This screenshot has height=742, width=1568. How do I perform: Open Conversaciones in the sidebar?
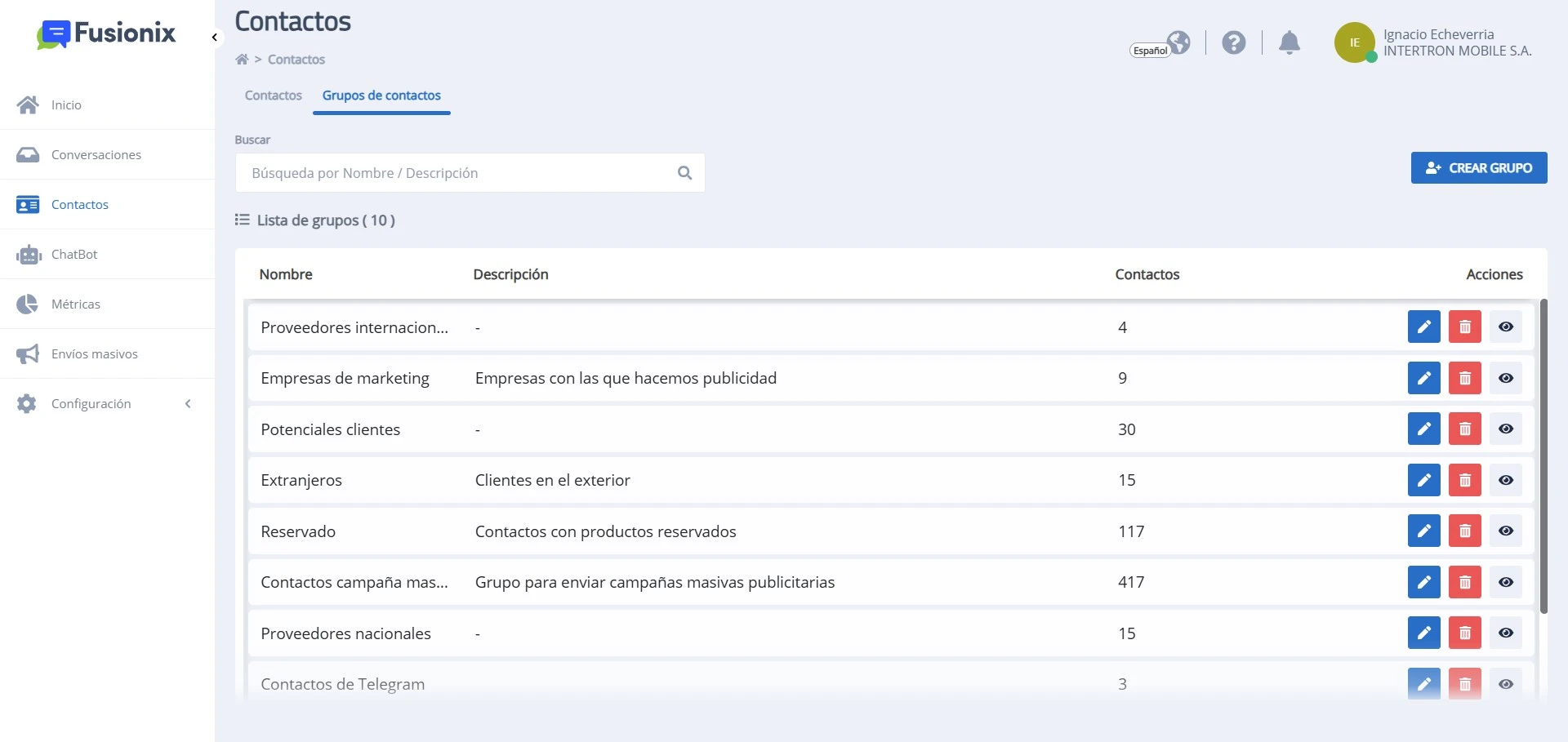tap(107, 155)
